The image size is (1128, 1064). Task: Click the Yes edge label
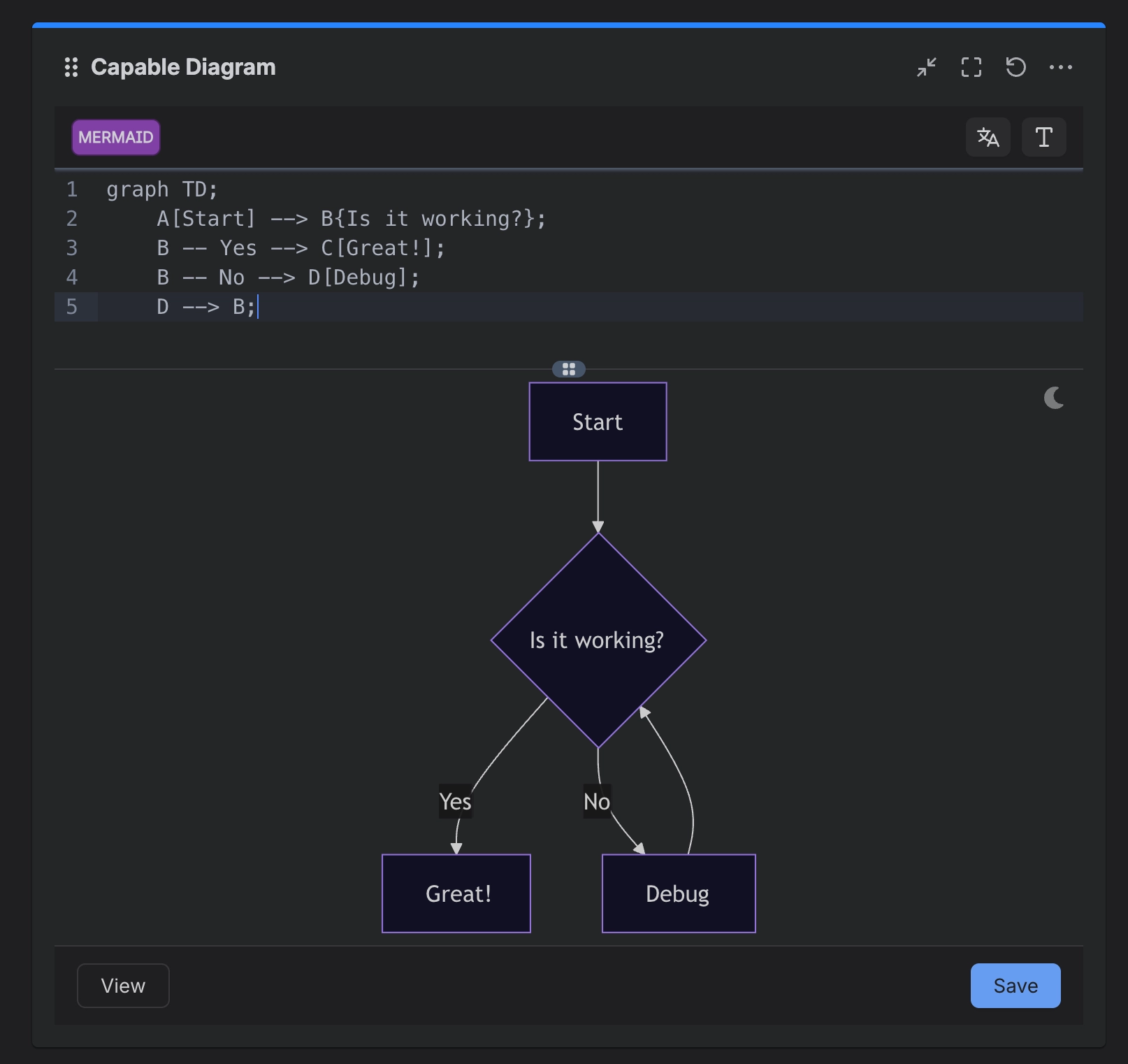pos(456,801)
